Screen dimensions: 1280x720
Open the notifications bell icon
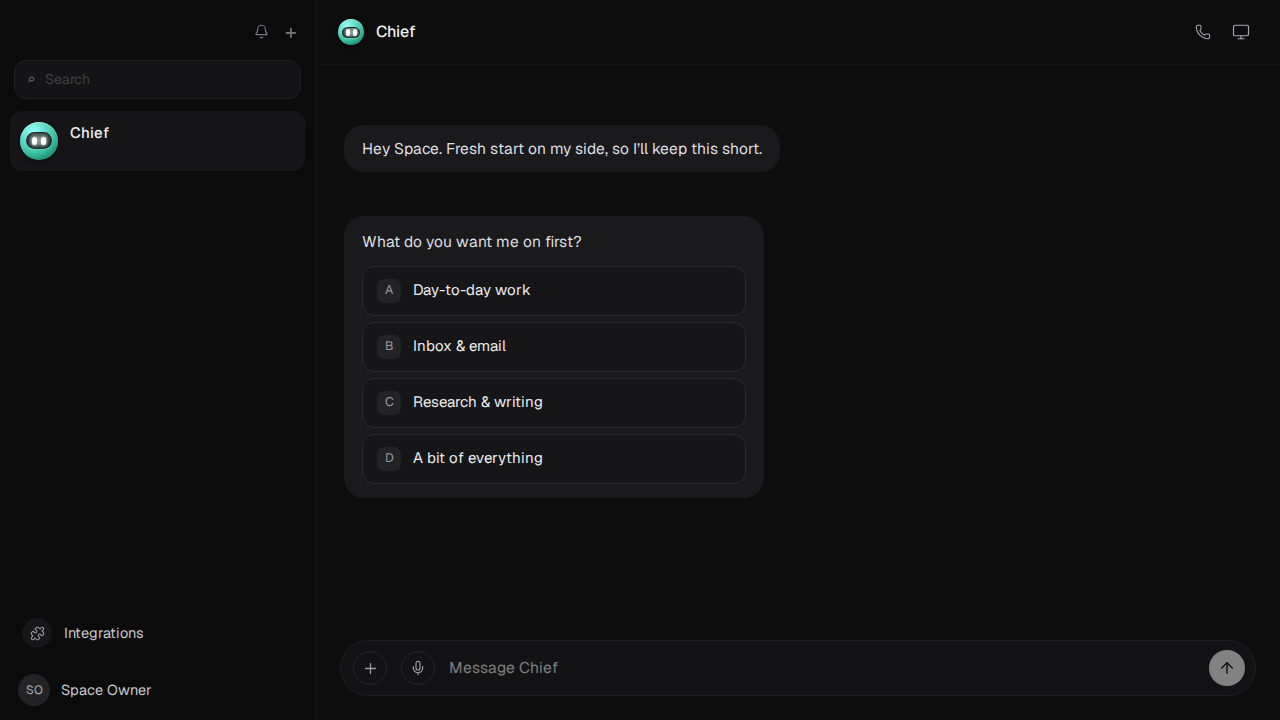coord(261,32)
